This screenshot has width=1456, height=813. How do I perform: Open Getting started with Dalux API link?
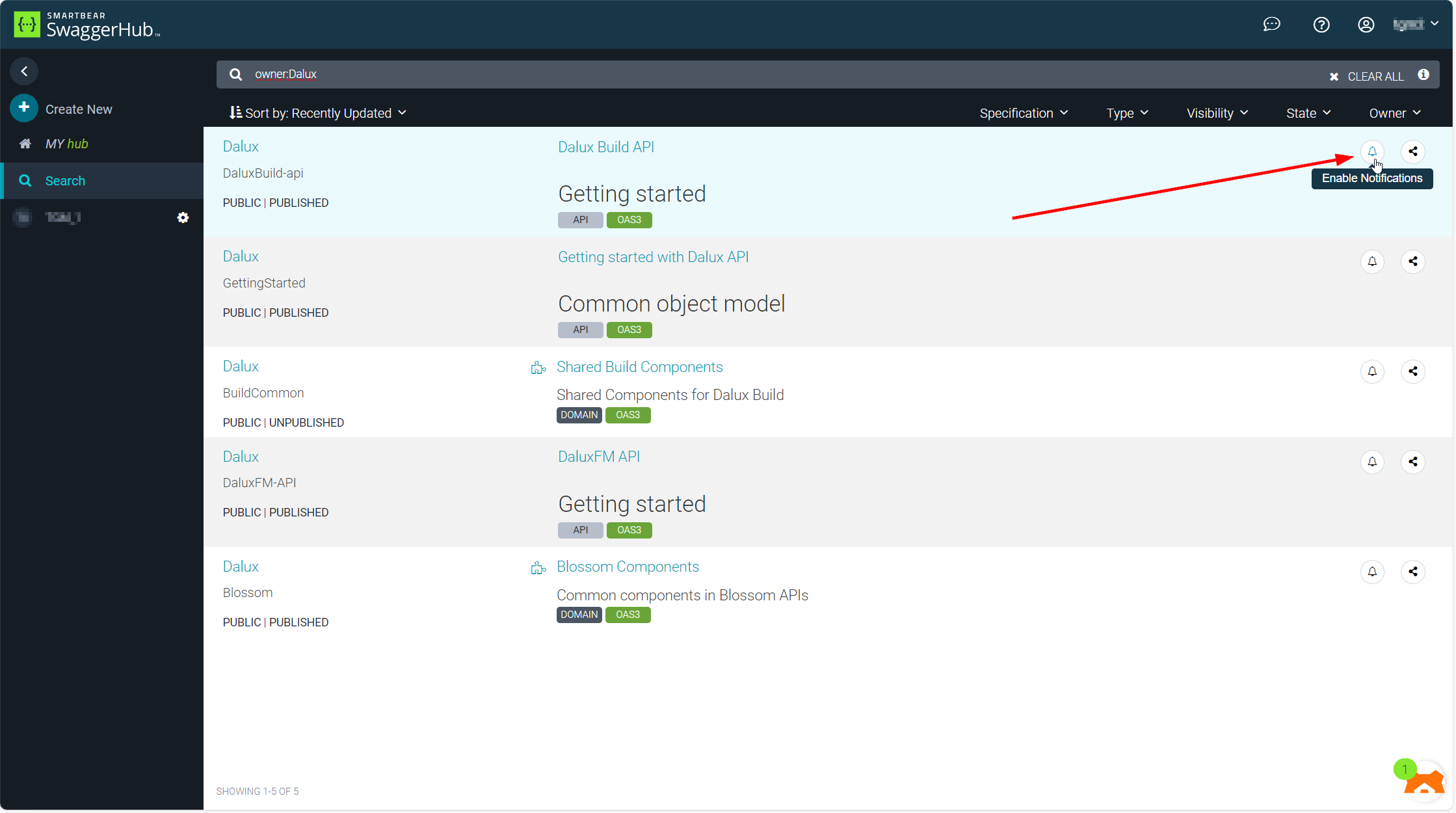tap(653, 257)
